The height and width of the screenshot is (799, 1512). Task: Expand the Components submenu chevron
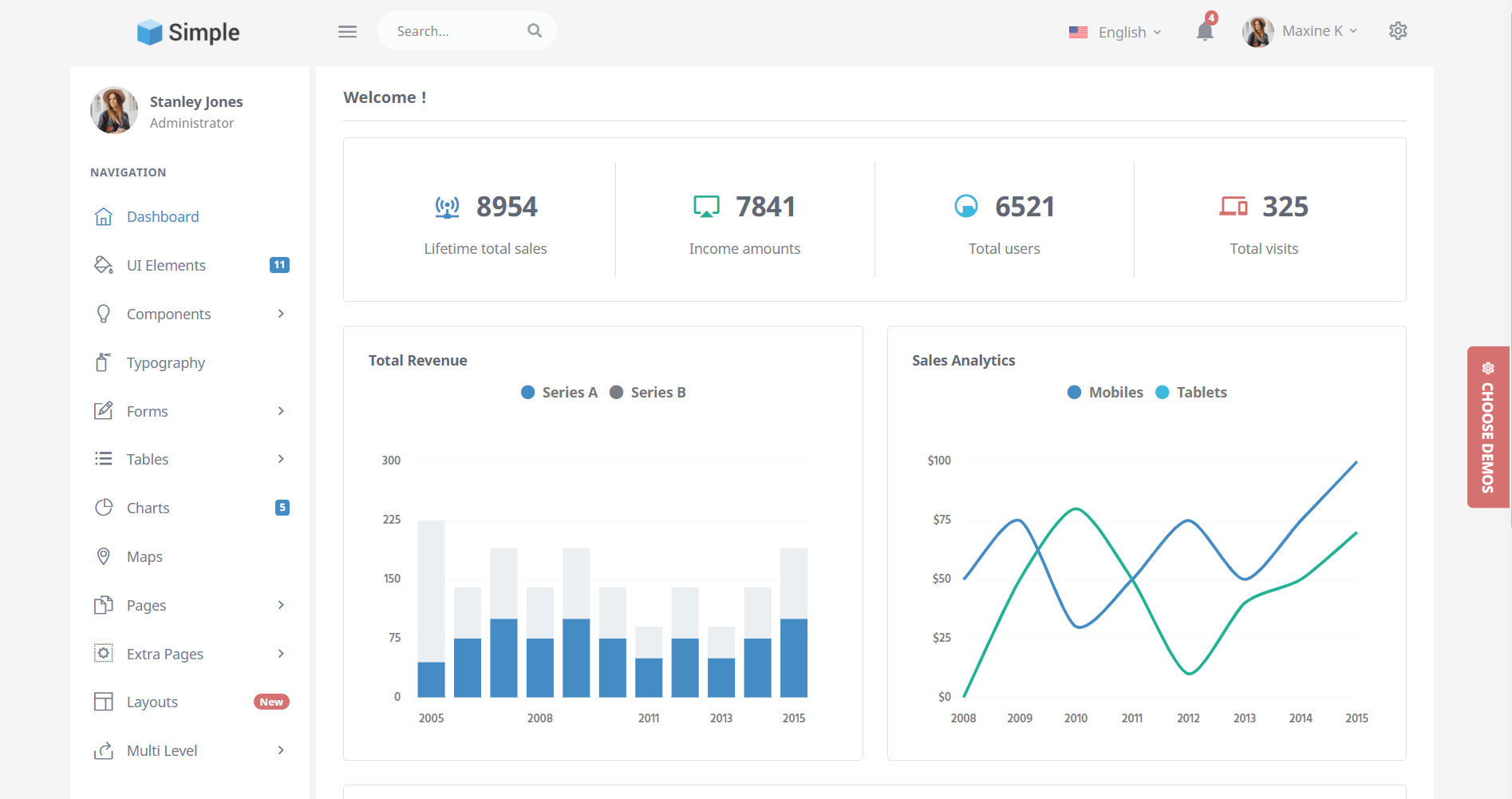(281, 314)
